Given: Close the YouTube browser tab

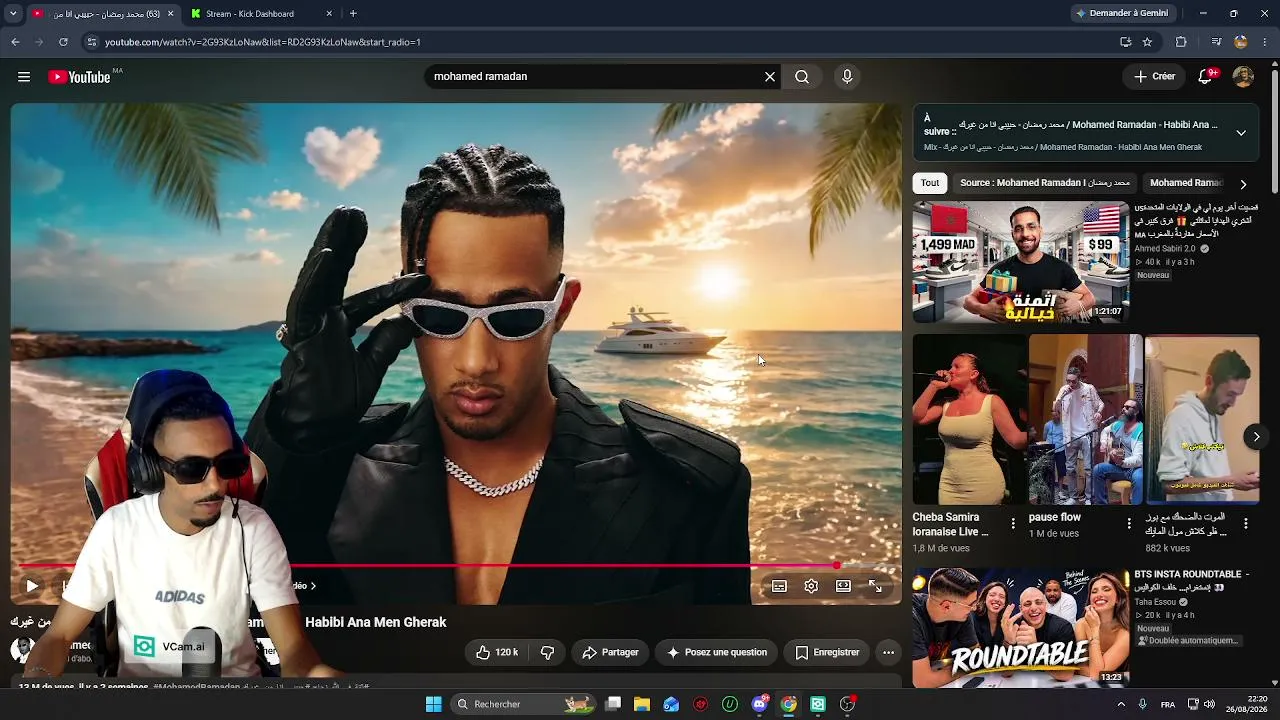Looking at the screenshot, I should click(170, 14).
